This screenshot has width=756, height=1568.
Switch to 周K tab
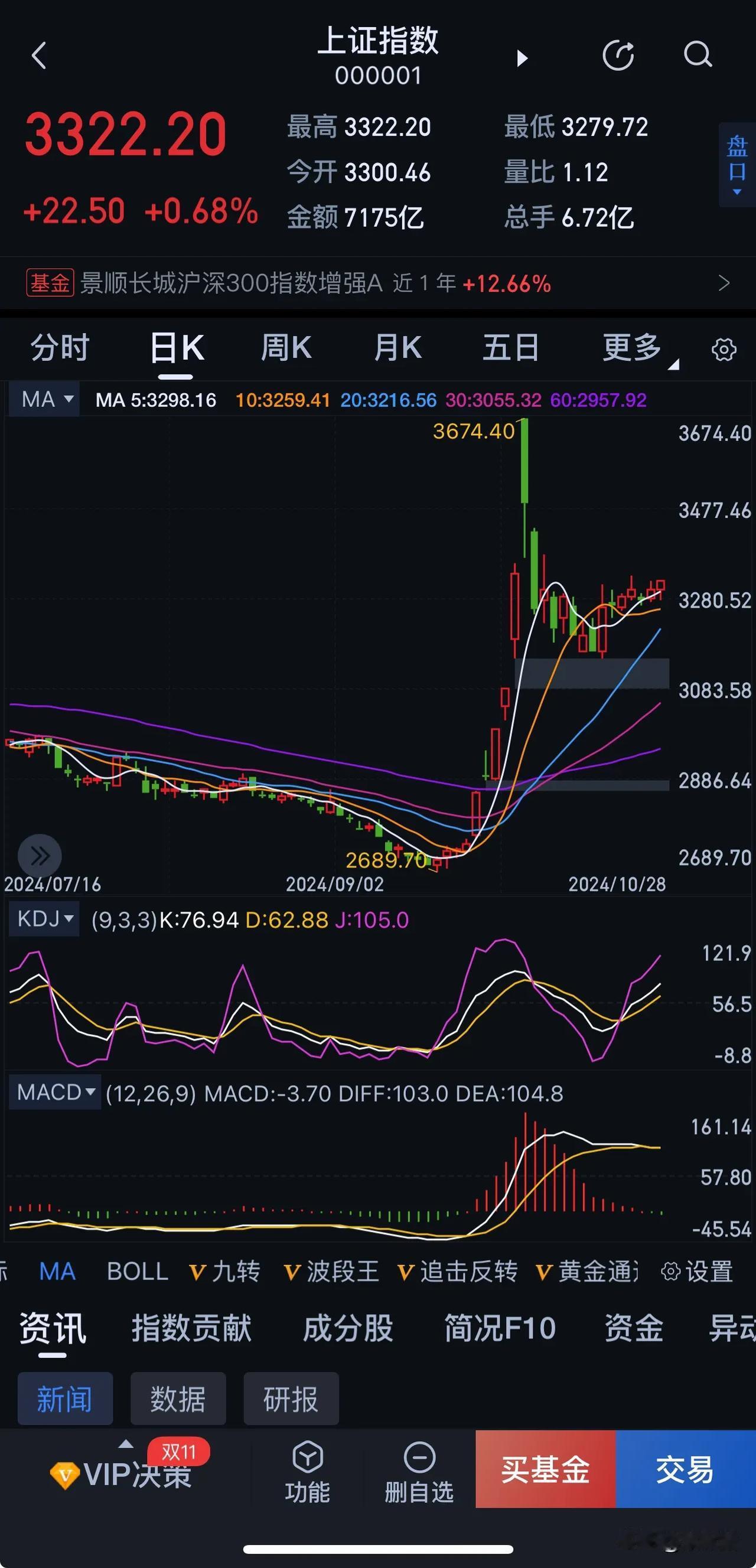pyautogui.click(x=286, y=348)
